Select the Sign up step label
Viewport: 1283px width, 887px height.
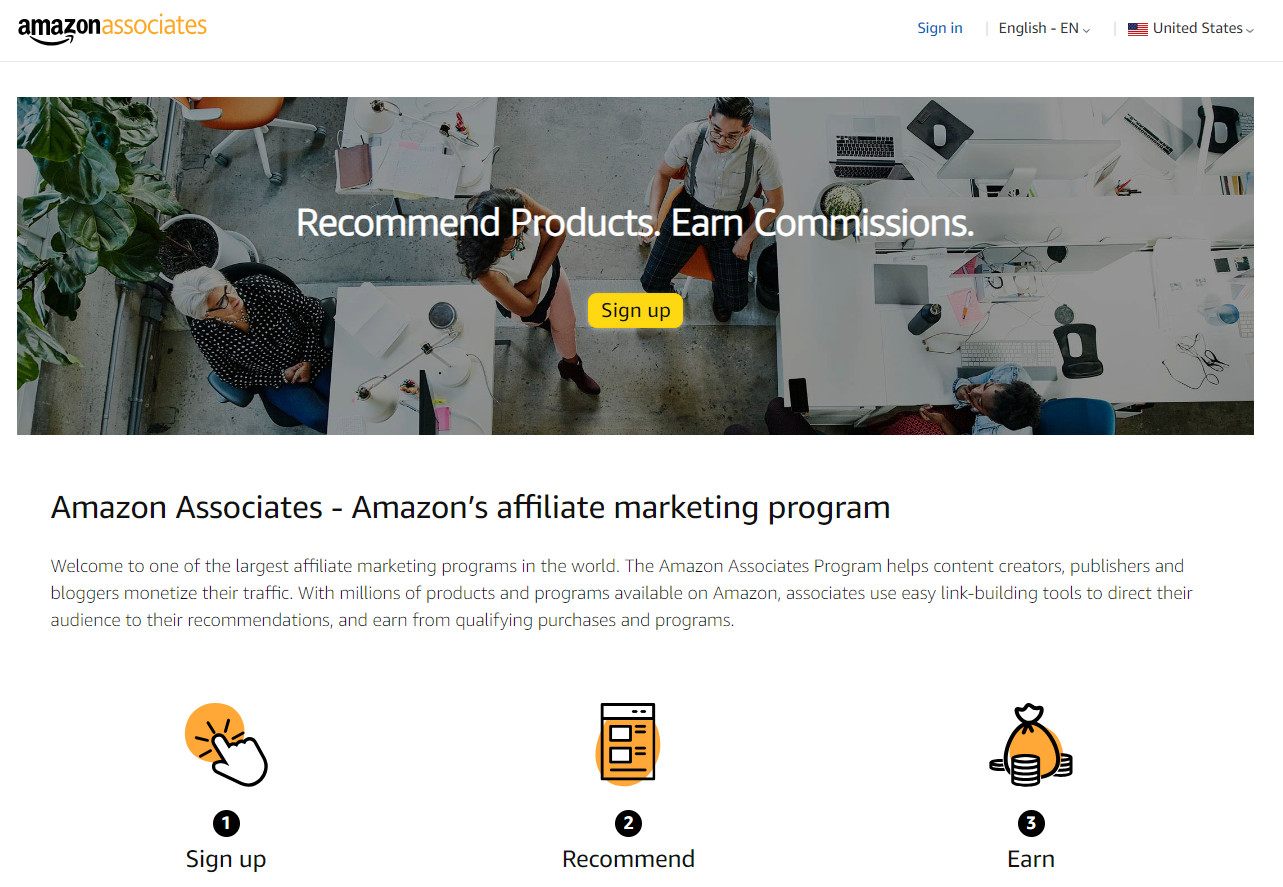click(226, 859)
